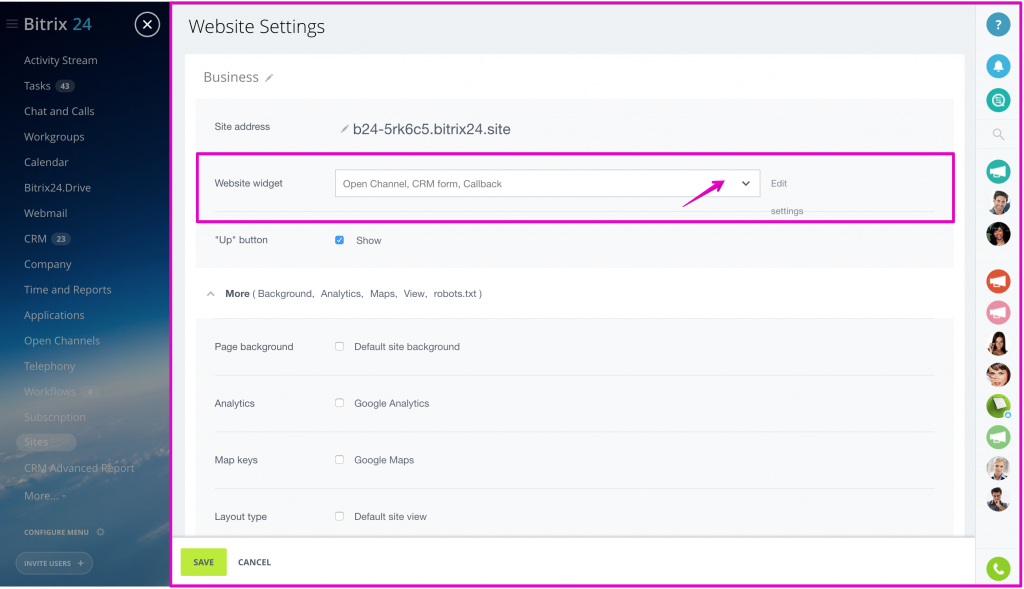Viewport: 1024px width, 589px height.
Task: Expand the More... sidebar menu item
Action: (x=44, y=496)
